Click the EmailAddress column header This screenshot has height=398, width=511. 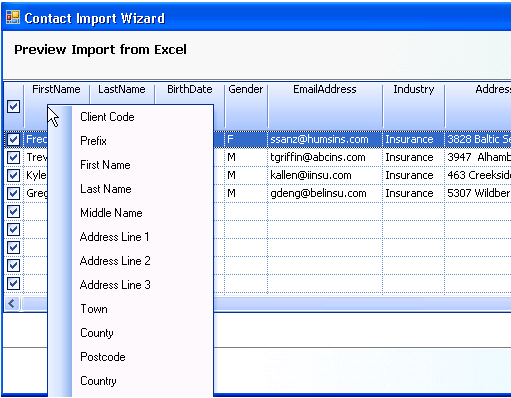pos(325,105)
